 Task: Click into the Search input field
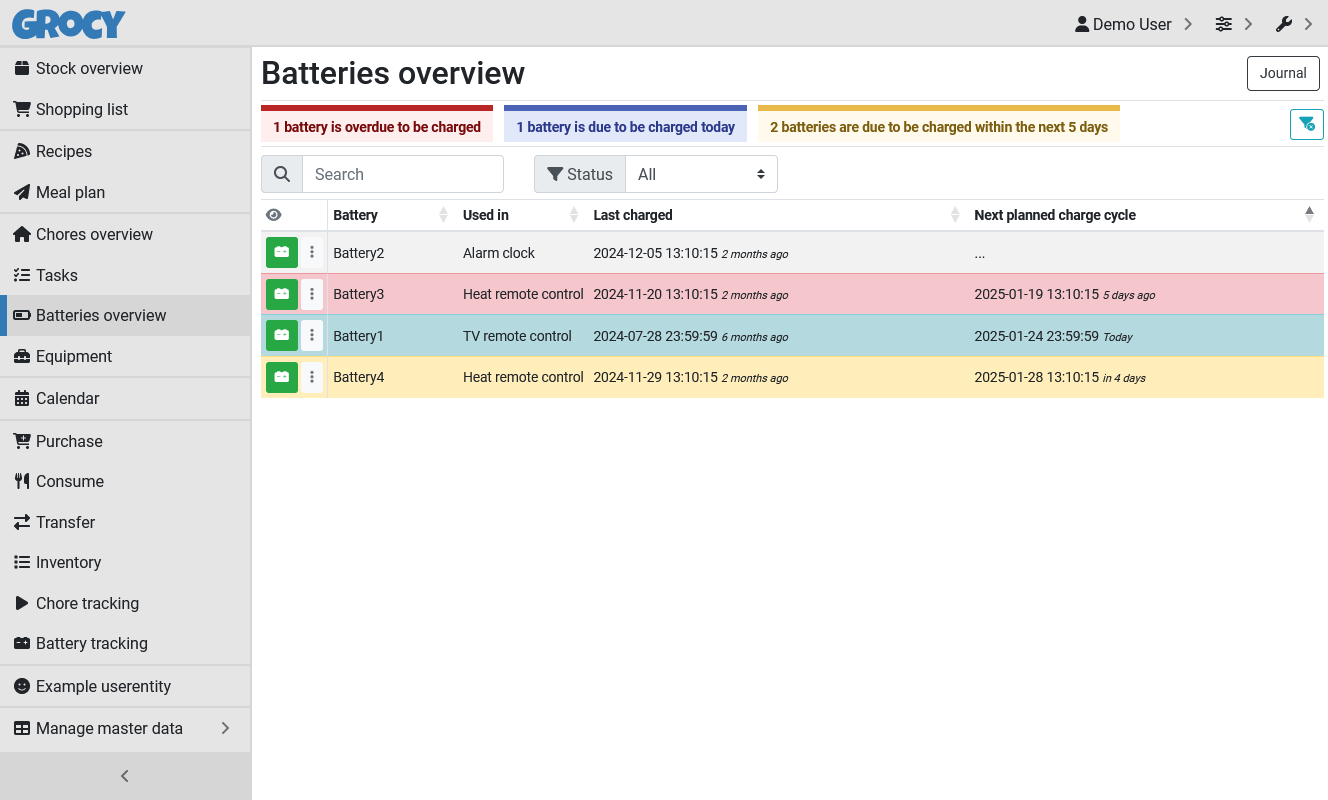pos(402,174)
